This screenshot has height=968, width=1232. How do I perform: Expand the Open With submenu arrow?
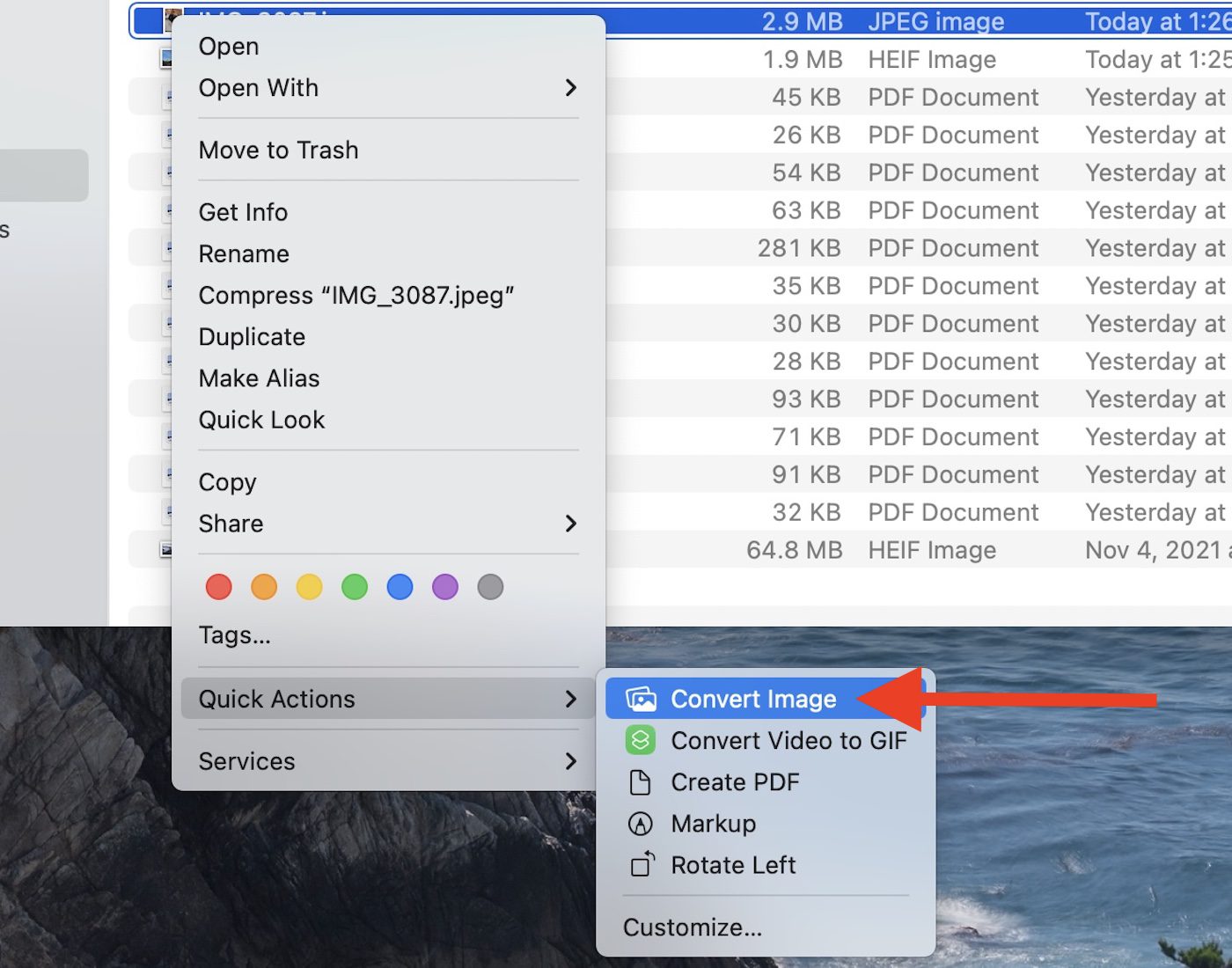tap(570, 88)
